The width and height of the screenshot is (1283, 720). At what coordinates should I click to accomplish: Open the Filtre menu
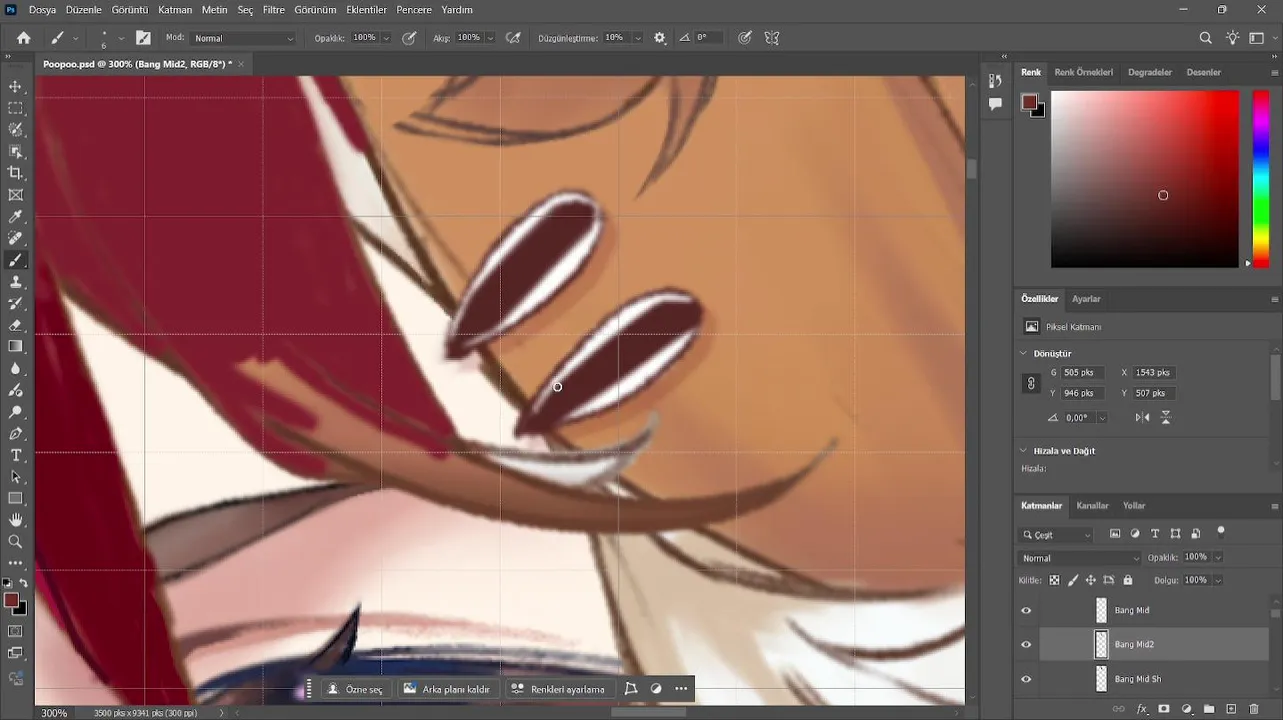pos(273,10)
